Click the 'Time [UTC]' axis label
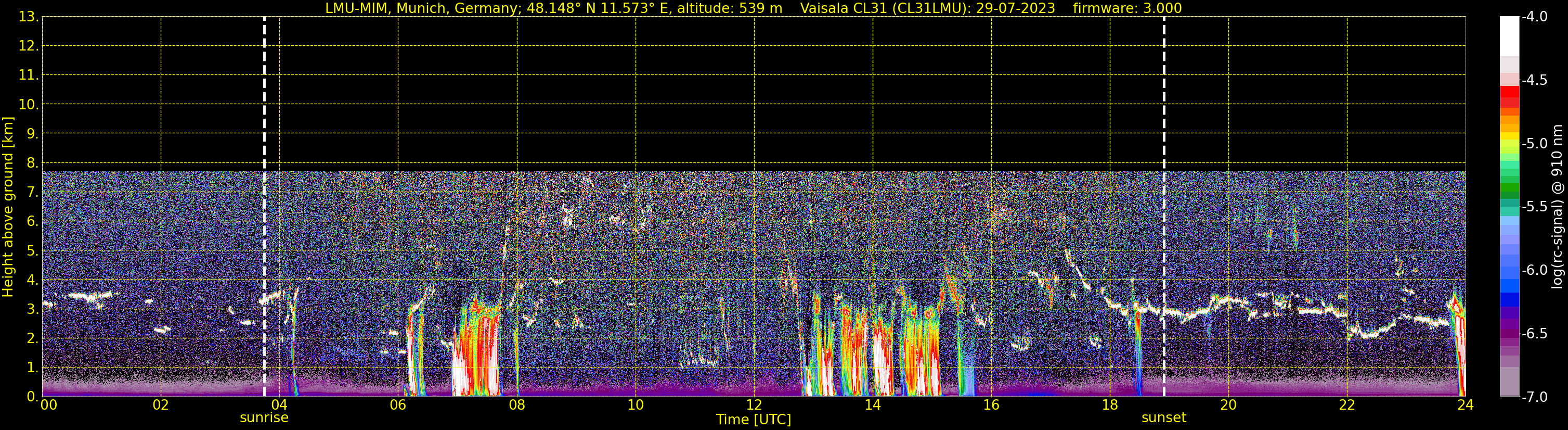The image size is (1568, 430). coord(754,420)
